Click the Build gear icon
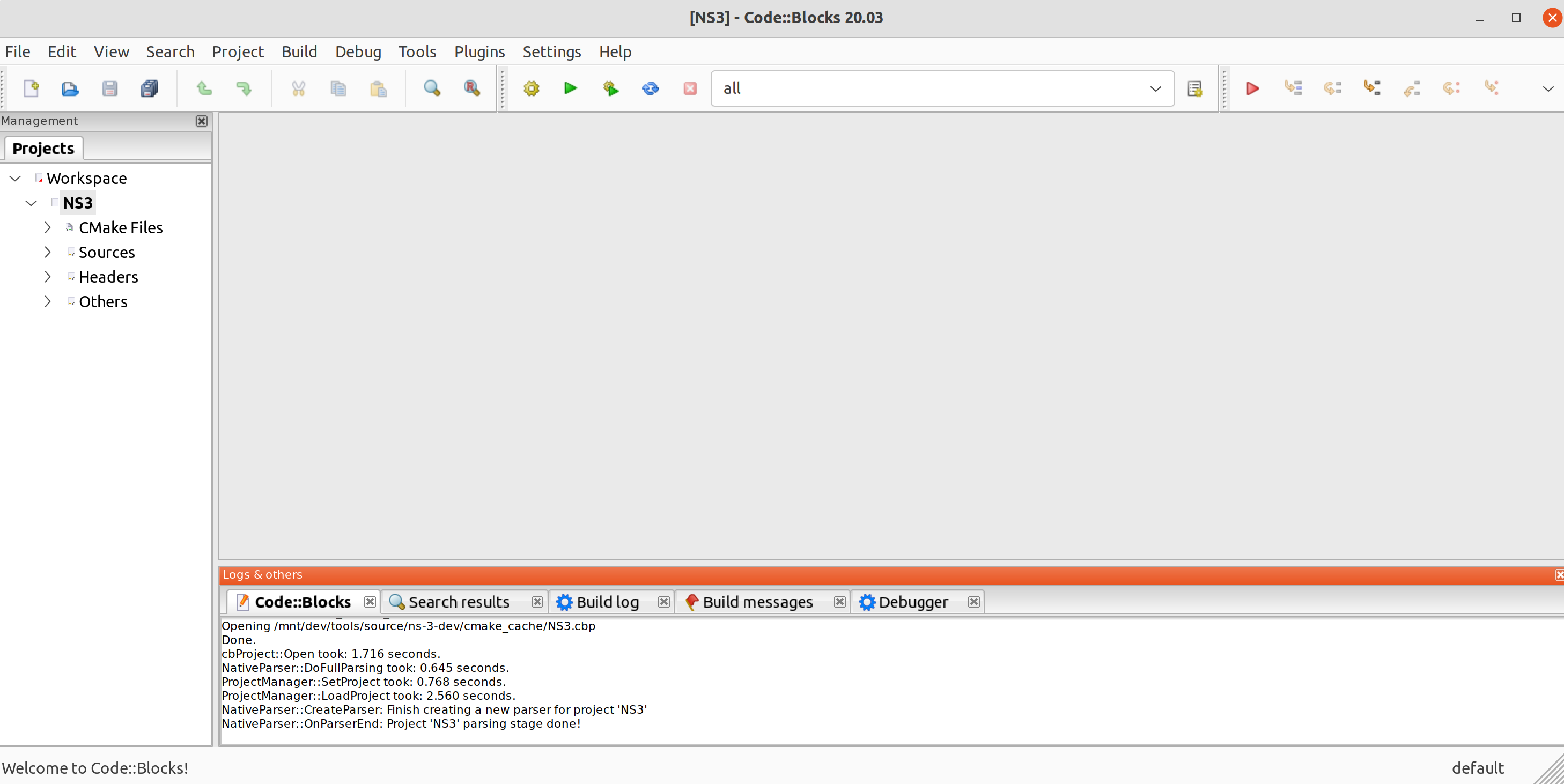The height and width of the screenshot is (784, 1564). (x=531, y=88)
